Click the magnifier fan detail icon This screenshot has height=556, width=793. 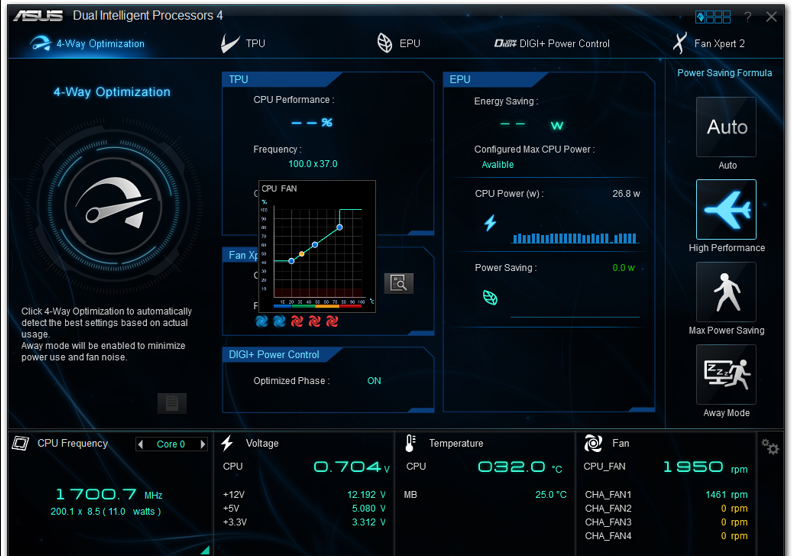tap(399, 283)
